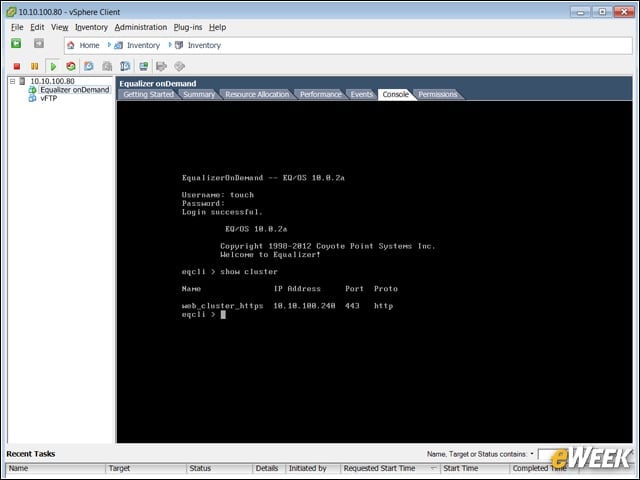Open the Edit menu
The image size is (640, 480).
[x=37, y=27]
